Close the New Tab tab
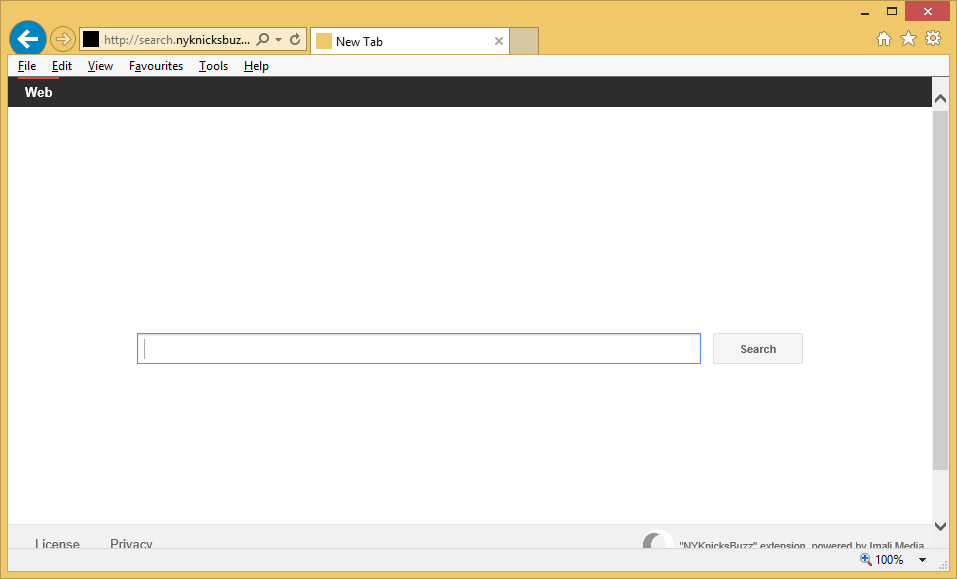957x579 pixels. [499, 41]
